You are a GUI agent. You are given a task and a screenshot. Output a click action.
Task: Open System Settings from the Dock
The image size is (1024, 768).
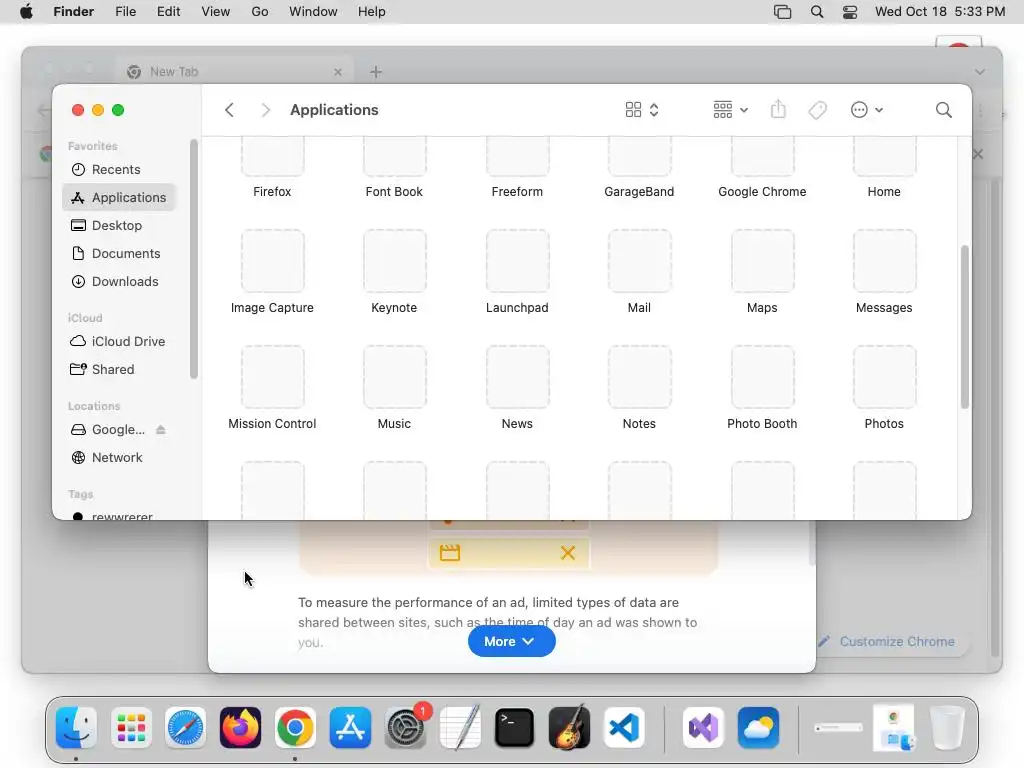click(405, 727)
